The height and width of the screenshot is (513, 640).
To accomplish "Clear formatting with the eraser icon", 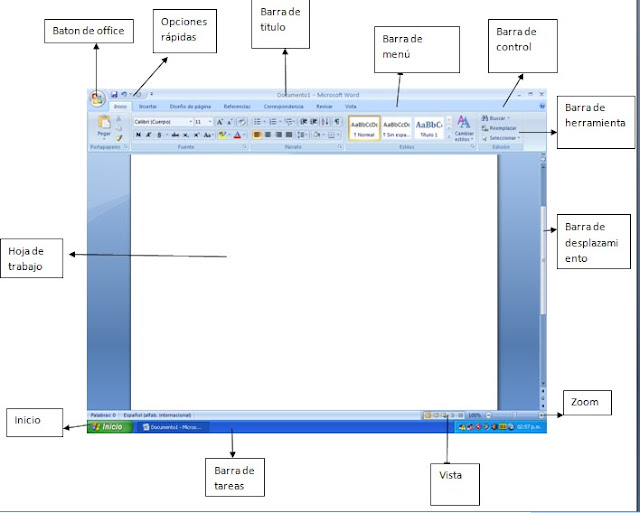I will click(x=242, y=122).
